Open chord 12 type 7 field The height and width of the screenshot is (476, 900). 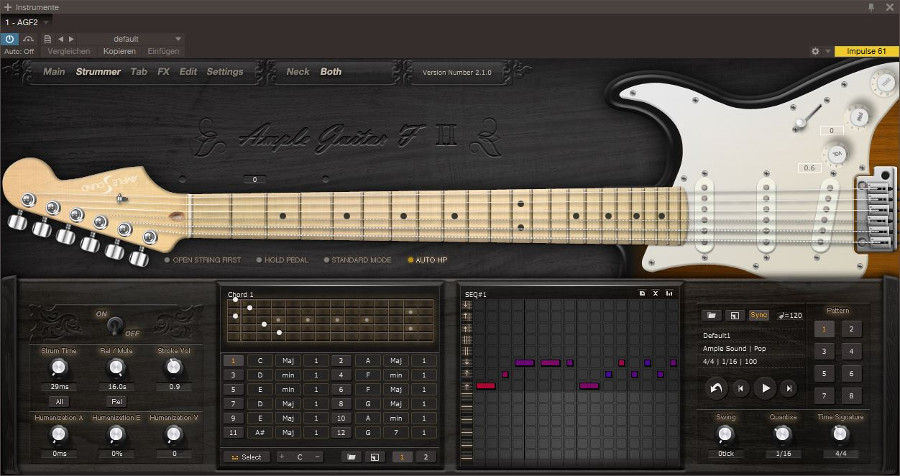tap(395, 432)
